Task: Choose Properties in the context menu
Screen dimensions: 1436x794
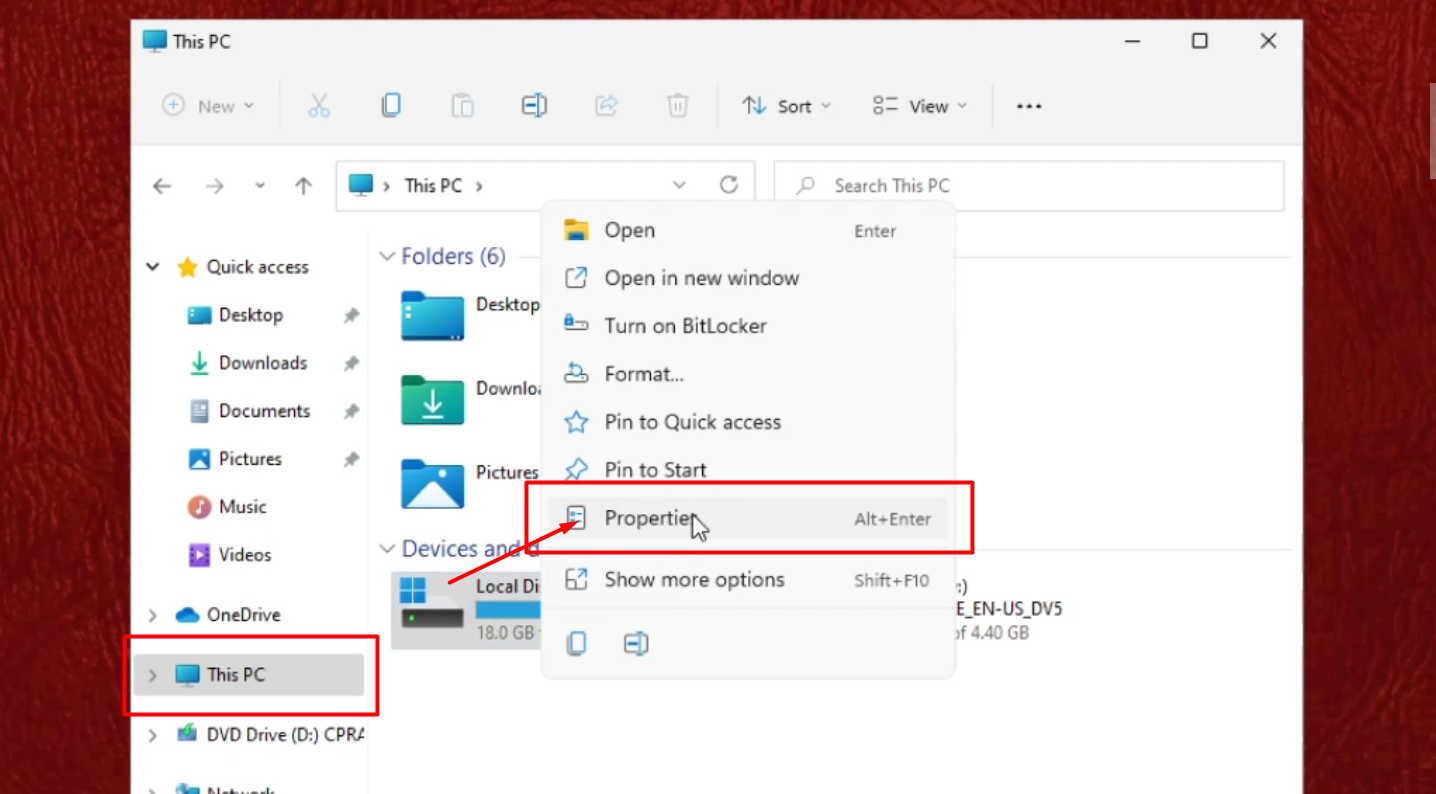Action: [748, 518]
